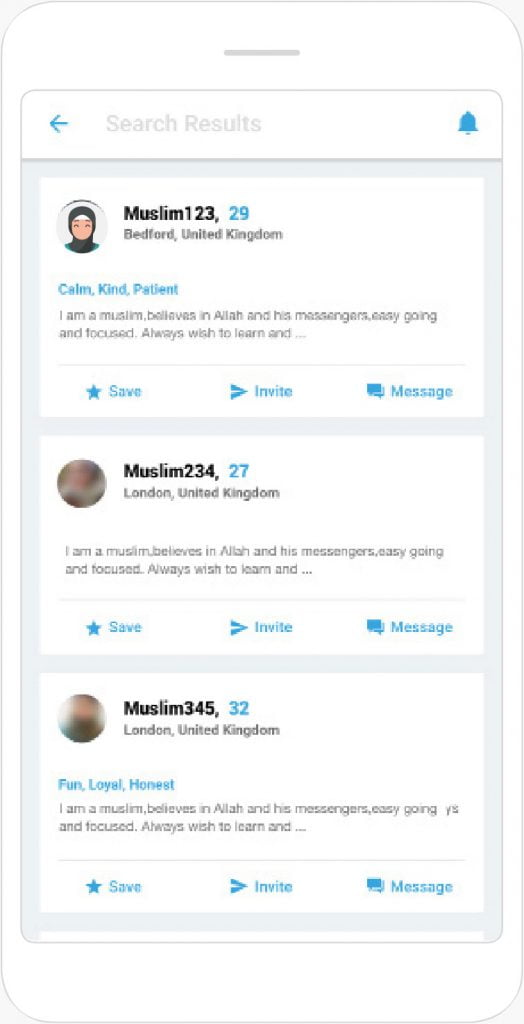The width and height of the screenshot is (524, 1024).
Task: Click the paper-plane invite icon for Muslim234
Action: (239, 628)
